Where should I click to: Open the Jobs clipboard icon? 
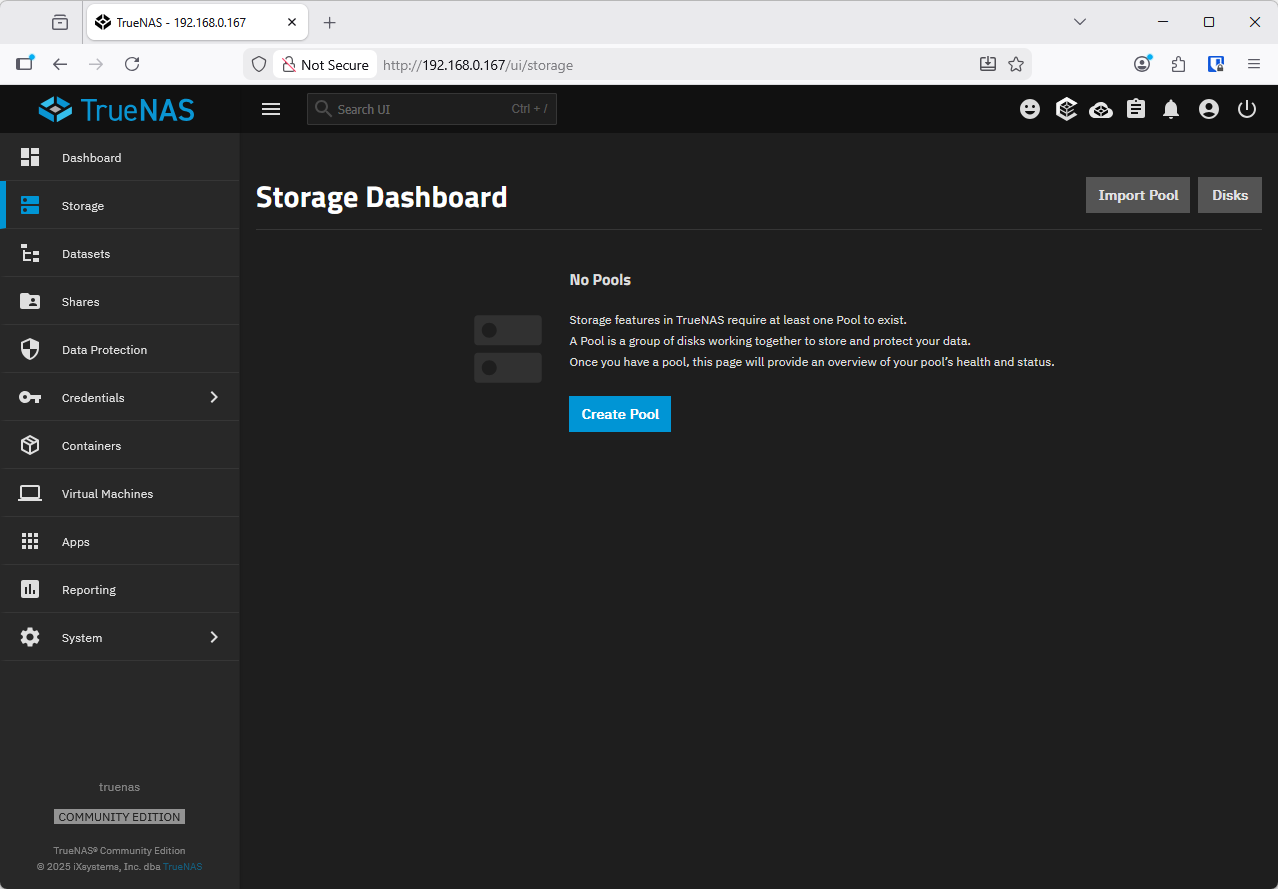click(1136, 109)
